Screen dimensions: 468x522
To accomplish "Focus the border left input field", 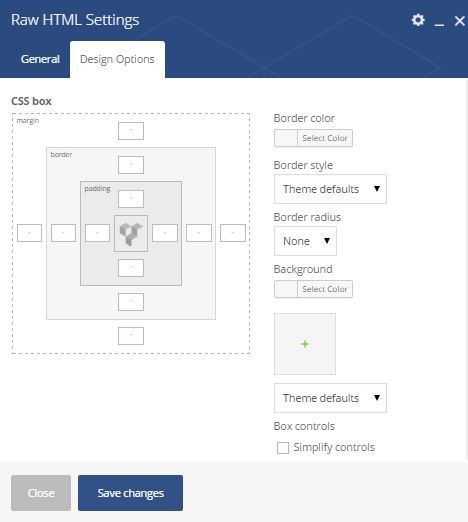I will click(x=63, y=233).
